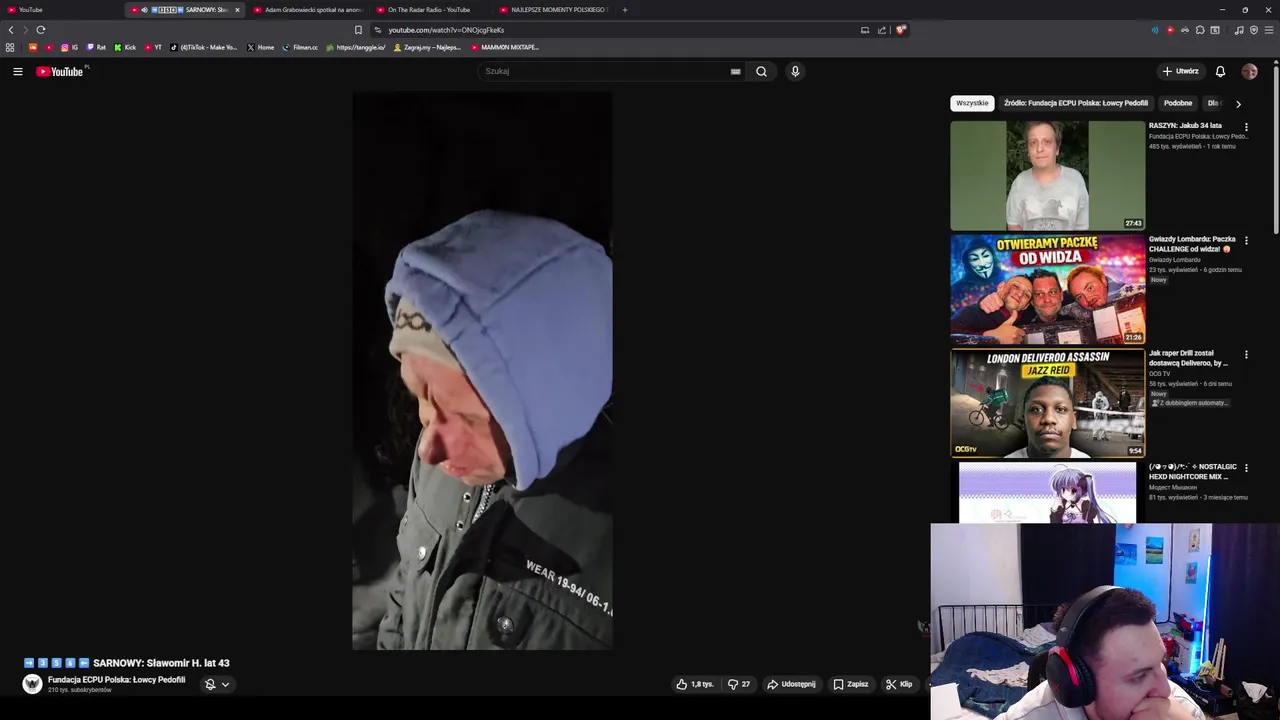Select the Podobne filter chip

[1178, 103]
